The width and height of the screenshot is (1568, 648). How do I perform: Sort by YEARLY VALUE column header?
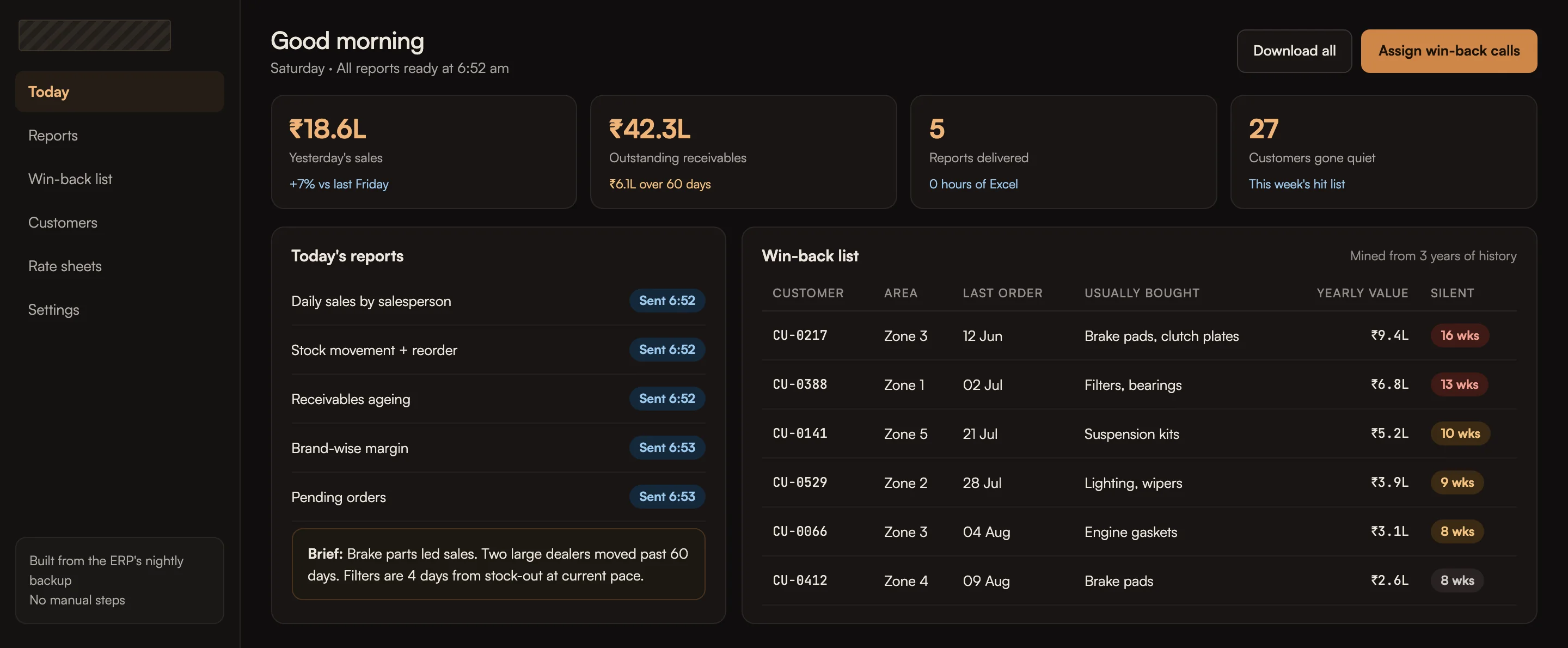coord(1362,293)
